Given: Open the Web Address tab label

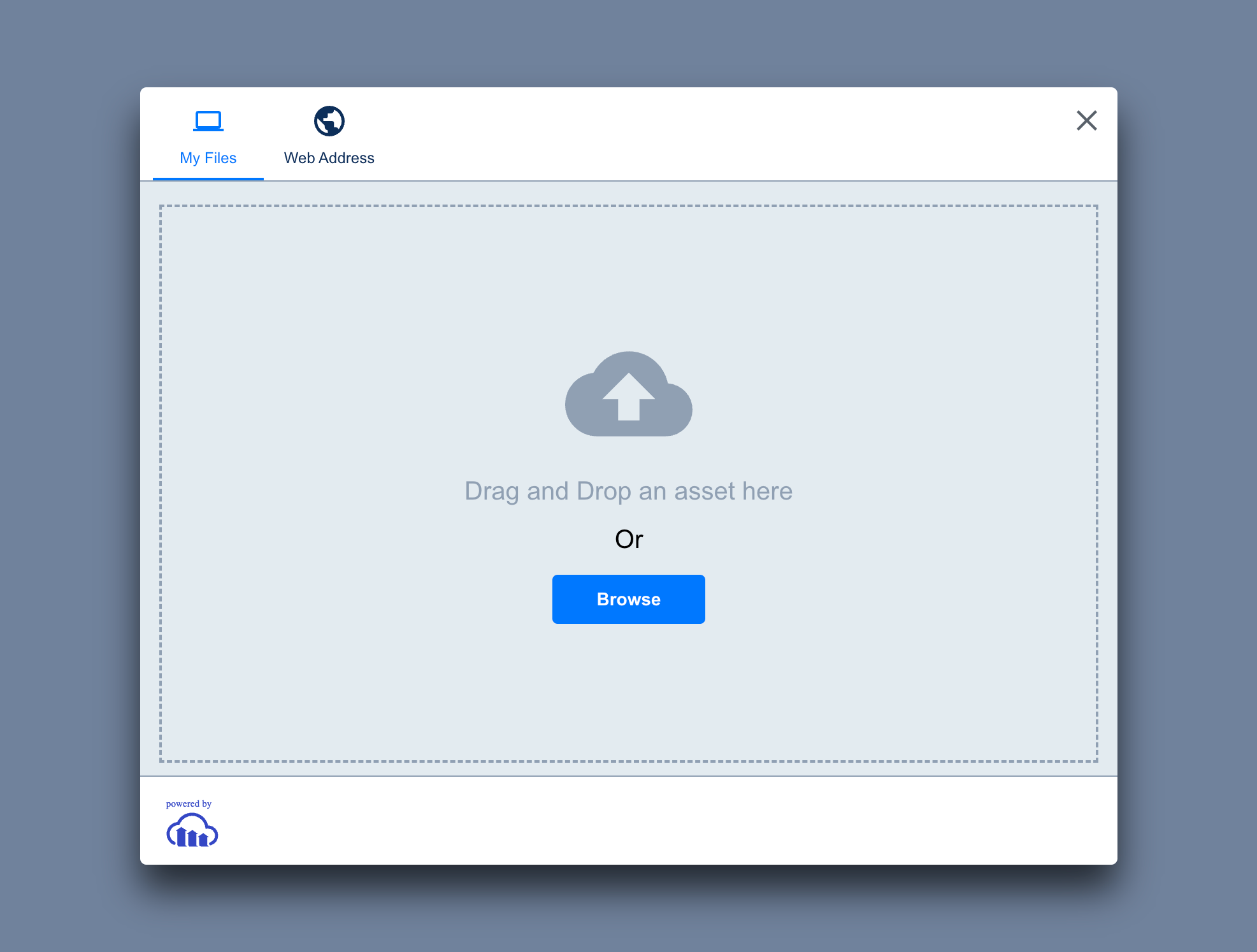Looking at the screenshot, I should coord(329,158).
